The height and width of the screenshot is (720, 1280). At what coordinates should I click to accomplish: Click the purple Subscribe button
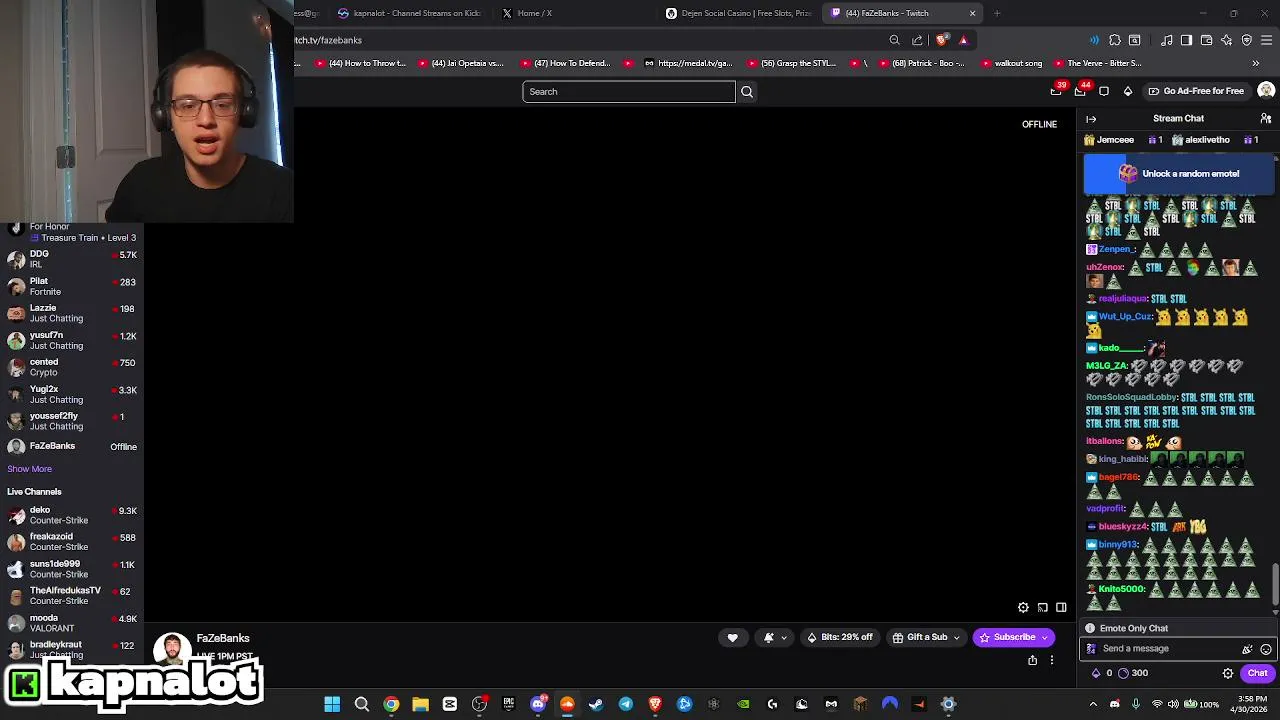(x=1013, y=637)
